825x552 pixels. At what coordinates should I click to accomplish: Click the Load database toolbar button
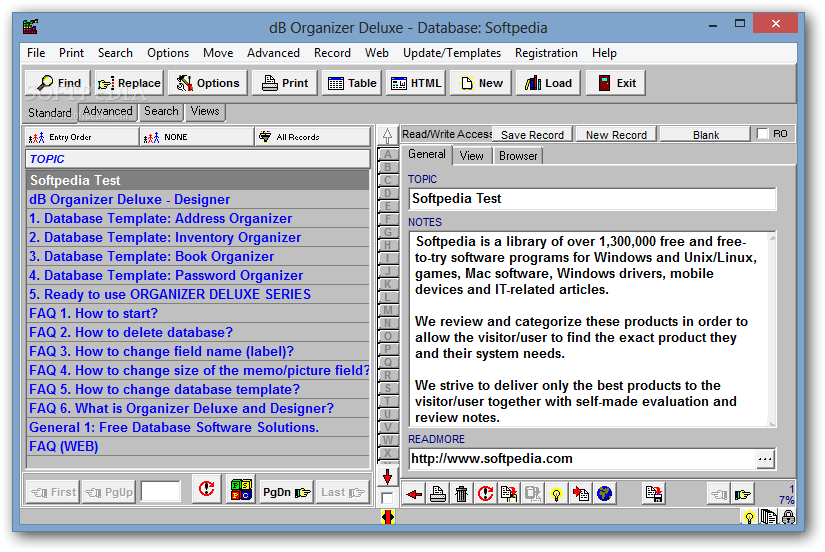coord(548,83)
